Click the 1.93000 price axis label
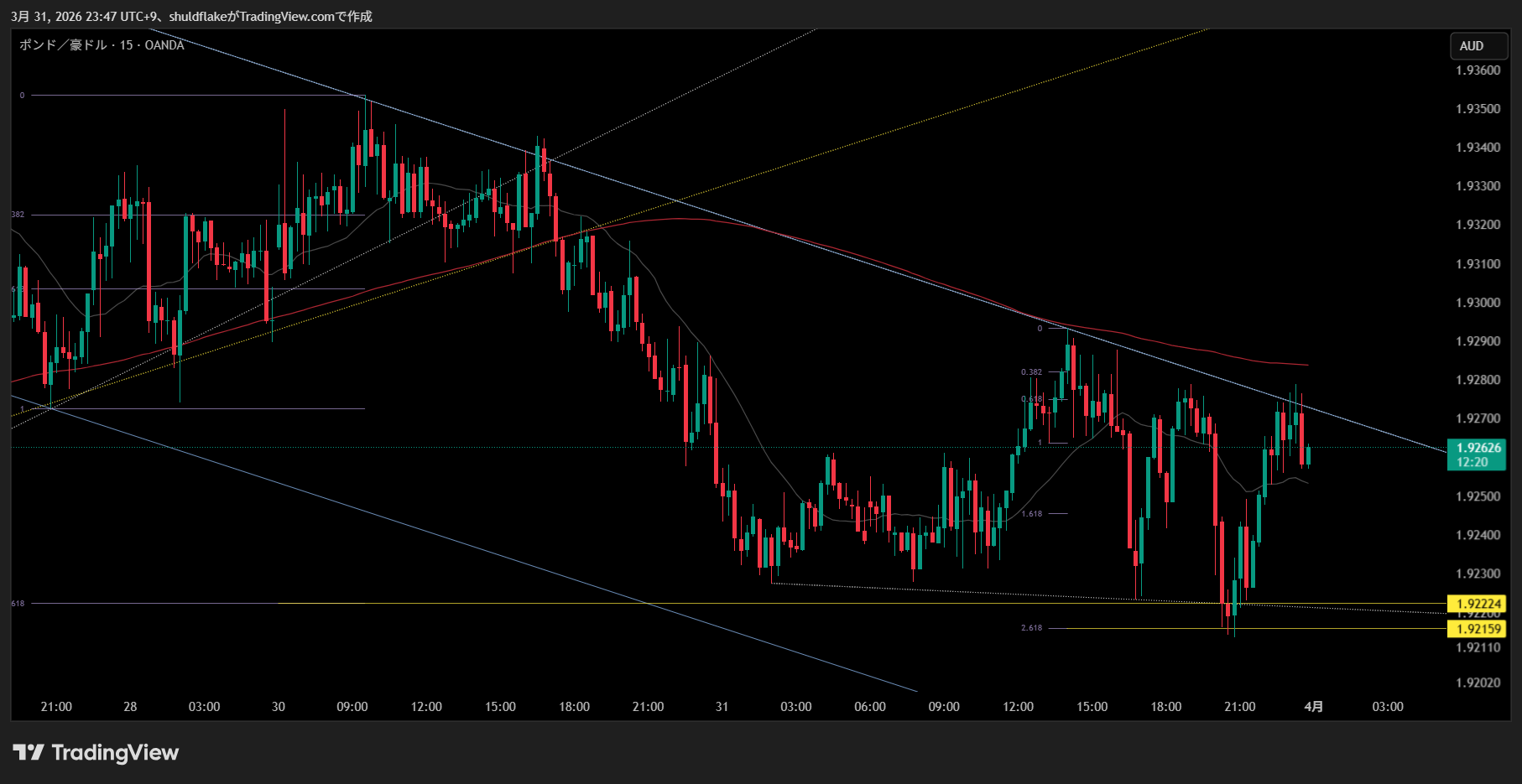This screenshot has height=784, width=1522. [x=1478, y=303]
